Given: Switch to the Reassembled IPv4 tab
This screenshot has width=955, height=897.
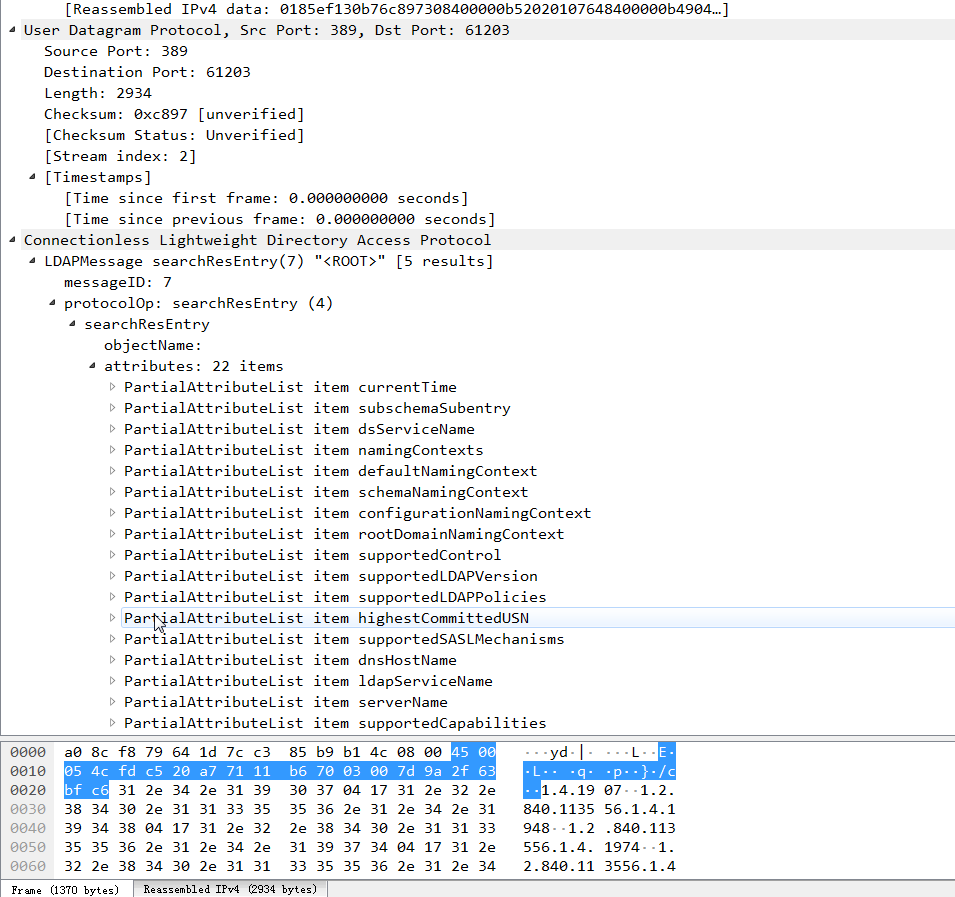Looking at the screenshot, I should [228, 886].
